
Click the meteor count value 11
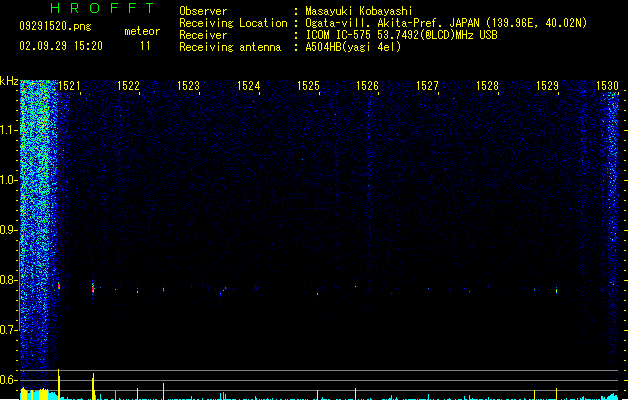145,46
